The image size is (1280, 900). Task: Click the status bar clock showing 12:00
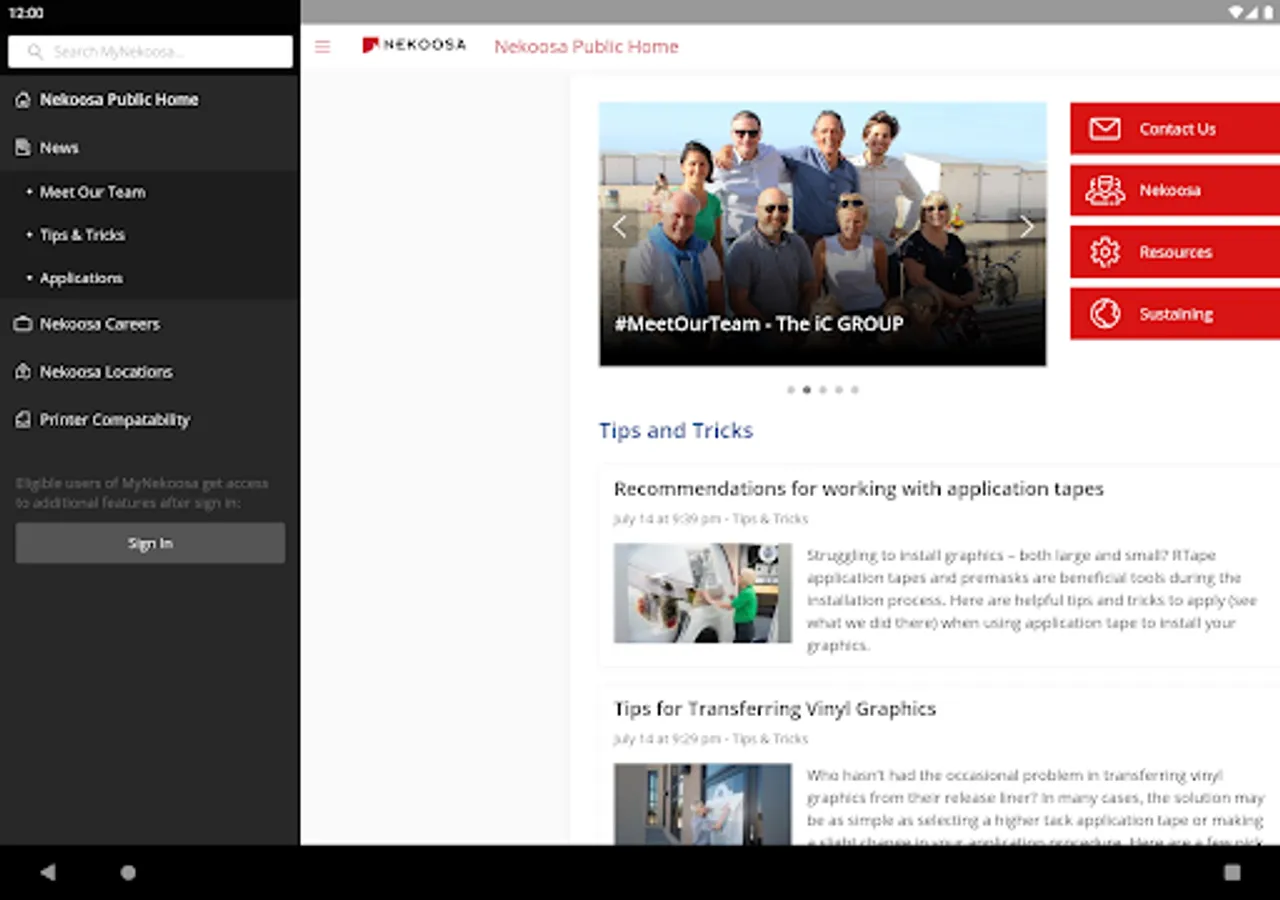[x=26, y=13]
